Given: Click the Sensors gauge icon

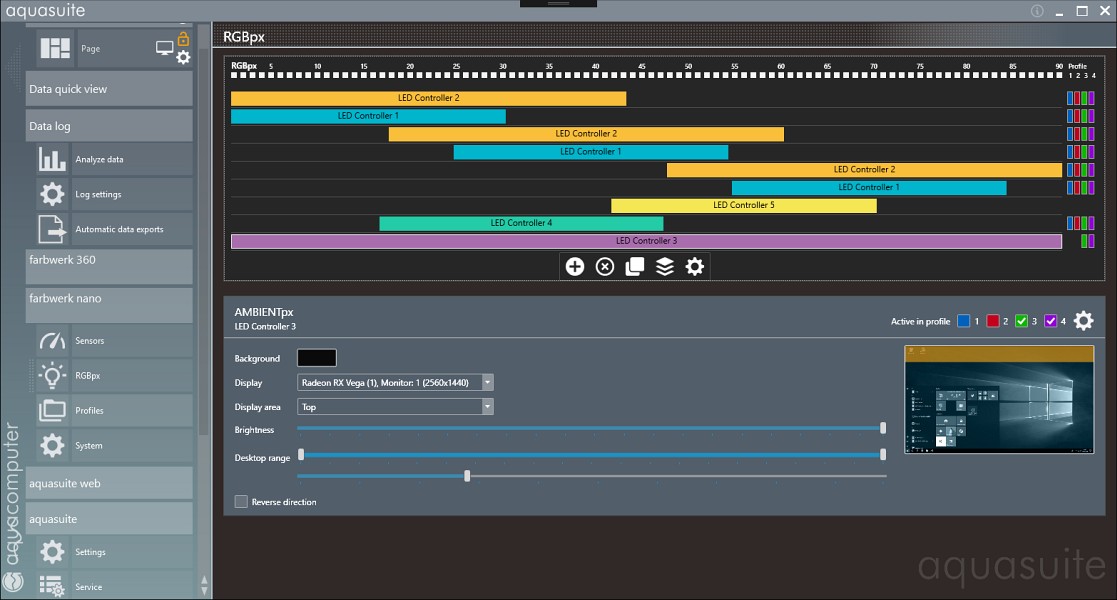Looking at the screenshot, I should point(52,341).
